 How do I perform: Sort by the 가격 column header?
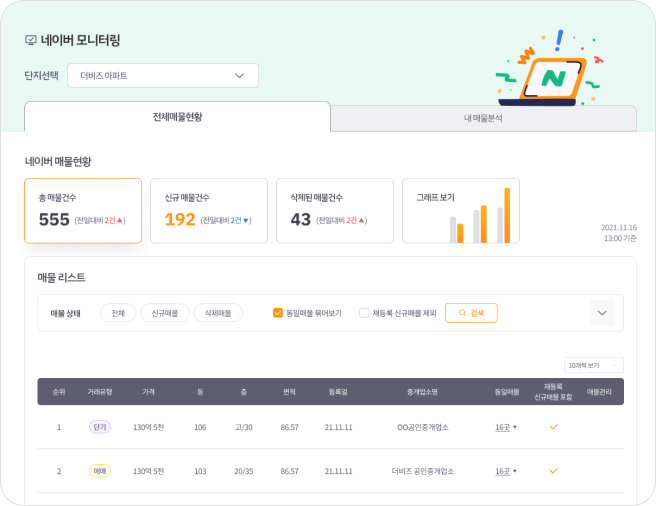tap(149, 392)
